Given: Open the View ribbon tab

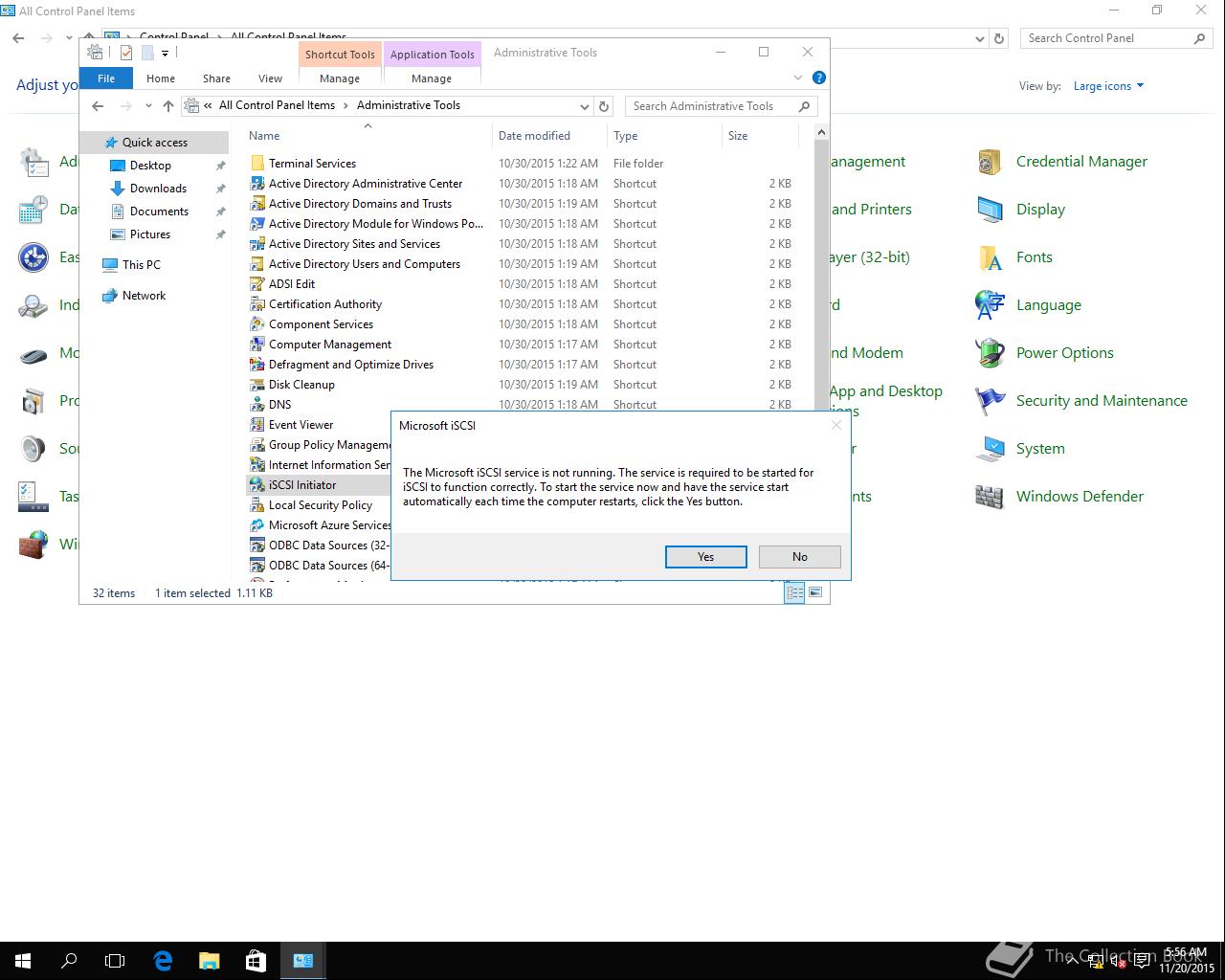Looking at the screenshot, I should pyautogui.click(x=270, y=78).
